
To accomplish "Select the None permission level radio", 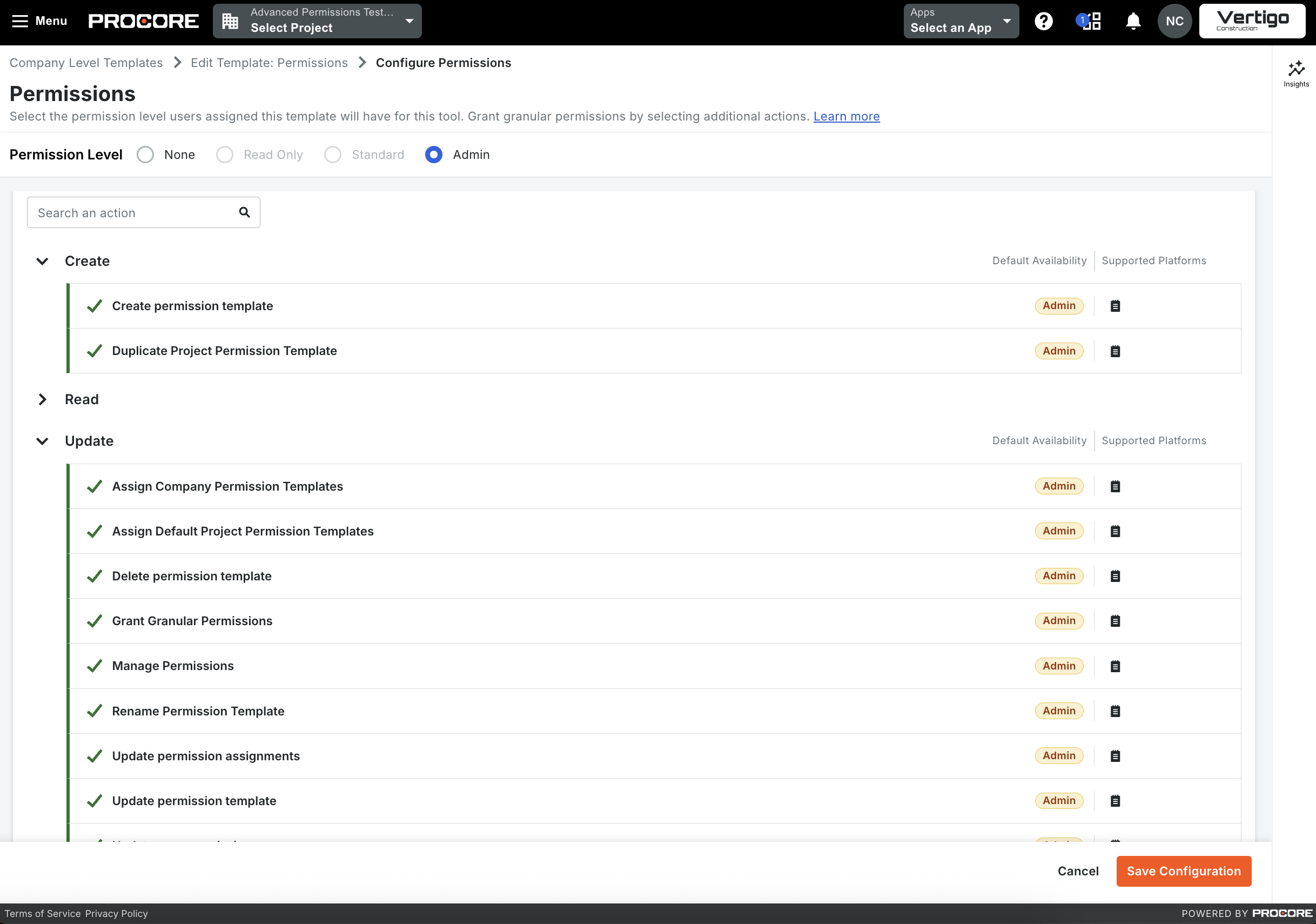I will coord(145,155).
